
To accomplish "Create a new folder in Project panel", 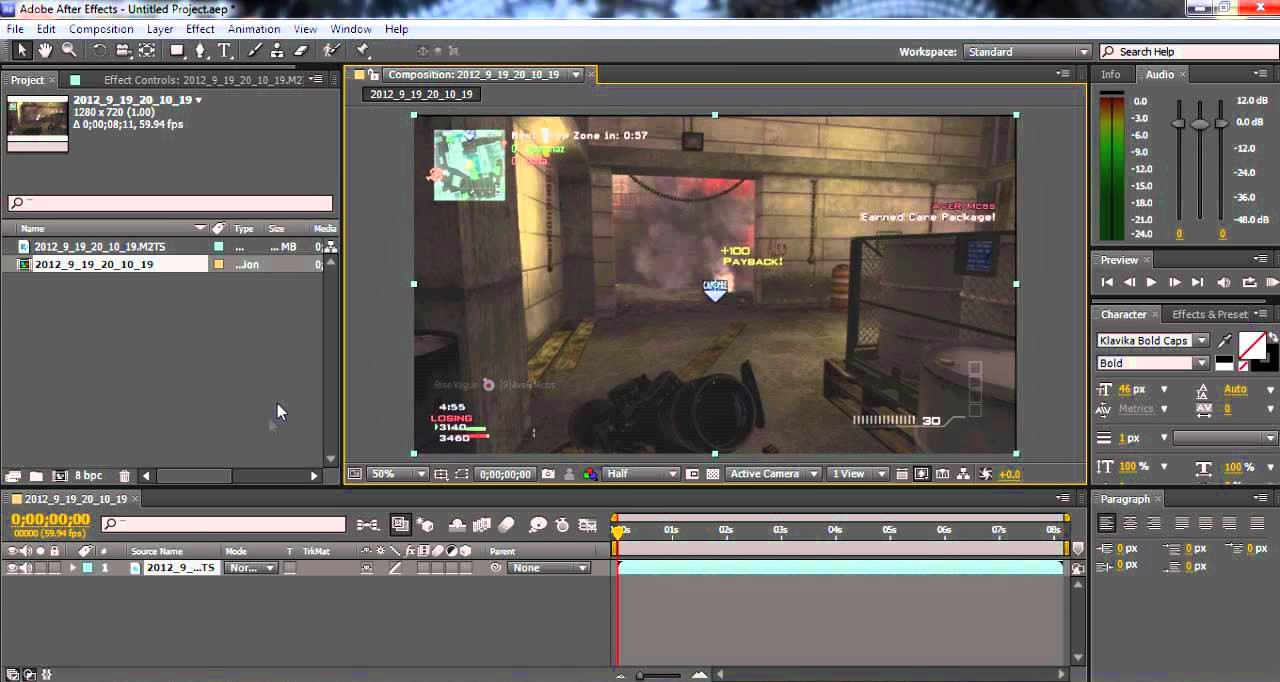I will click(36, 476).
